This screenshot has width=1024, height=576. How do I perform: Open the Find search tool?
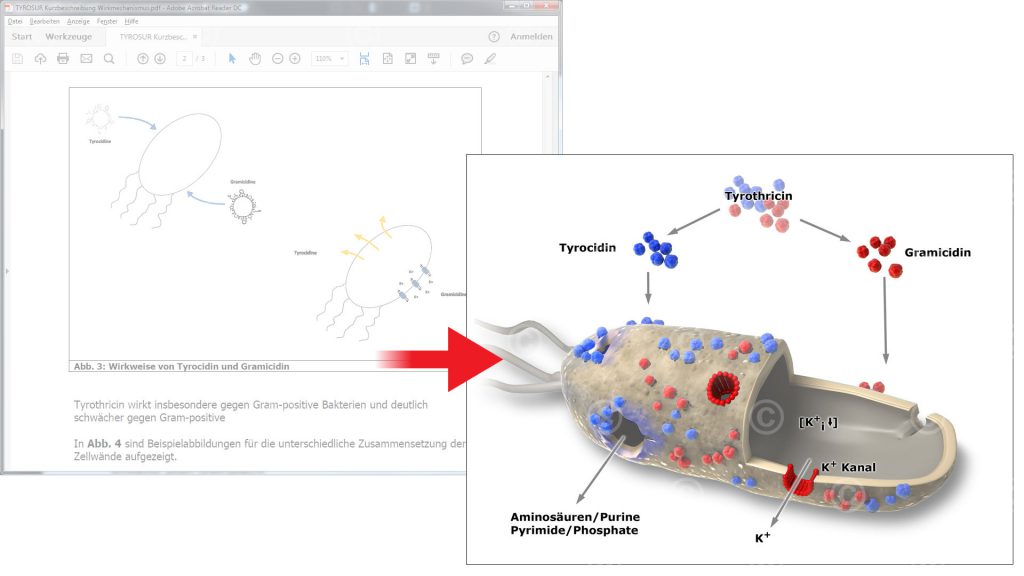pos(107,58)
